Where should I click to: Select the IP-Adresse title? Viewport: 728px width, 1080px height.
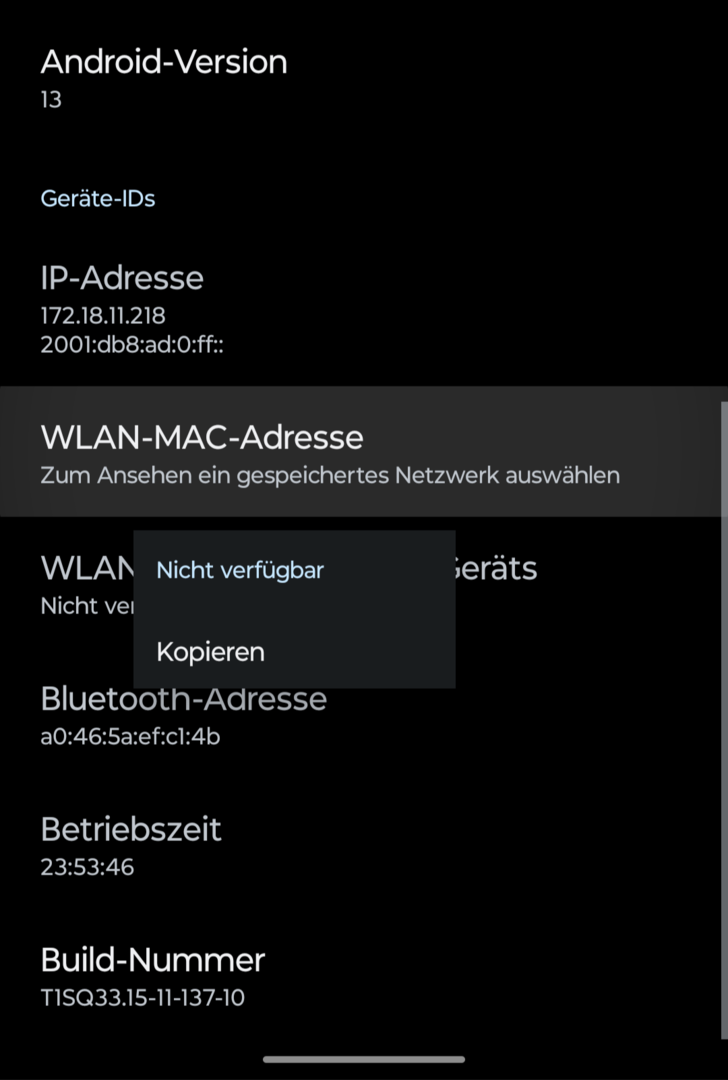point(122,277)
